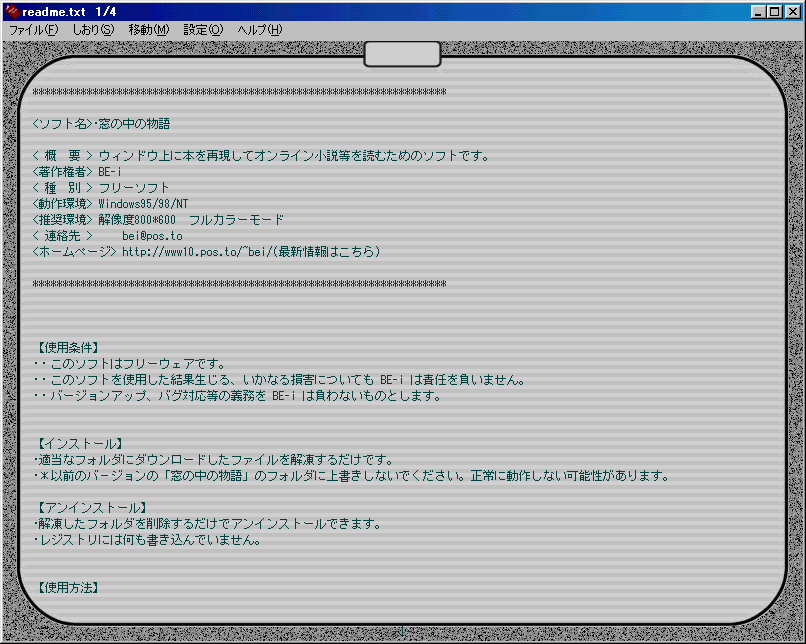Viewport: 806px width, 644px height.
Task: Open the 移動(M) menu
Action: tap(149, 30)
